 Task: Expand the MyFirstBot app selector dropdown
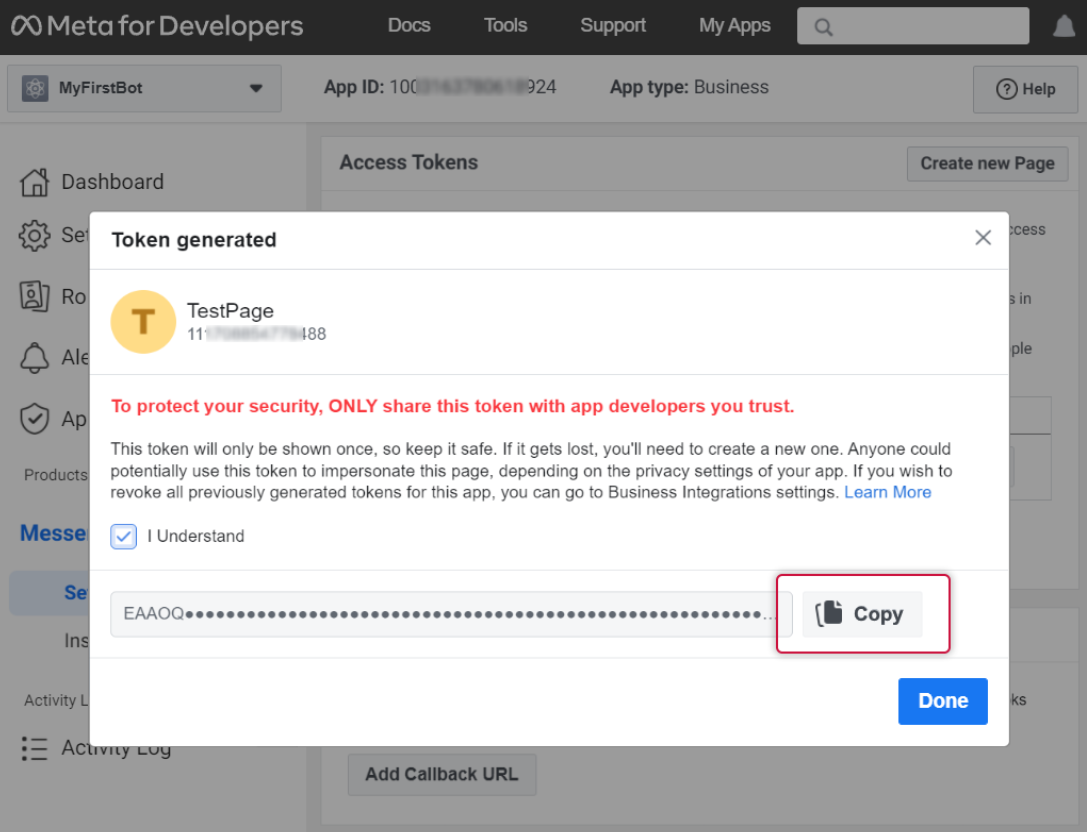(x=255, y=88)
